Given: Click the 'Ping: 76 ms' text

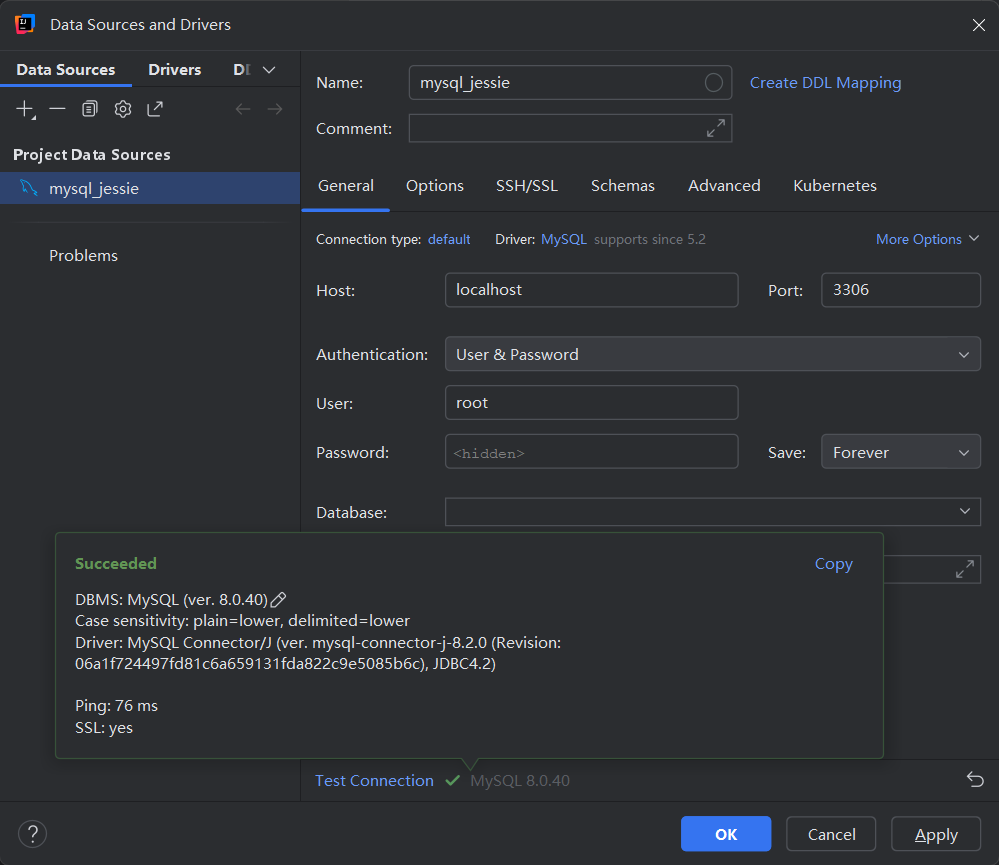Looking at the screenshot, I should coord(117,706).
